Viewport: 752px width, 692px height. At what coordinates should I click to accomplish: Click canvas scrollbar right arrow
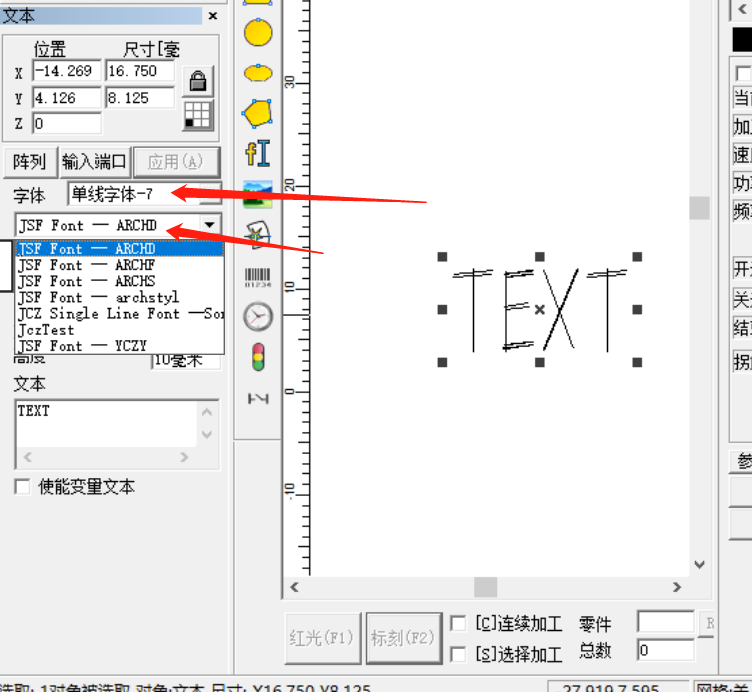(x=677, y=587)
